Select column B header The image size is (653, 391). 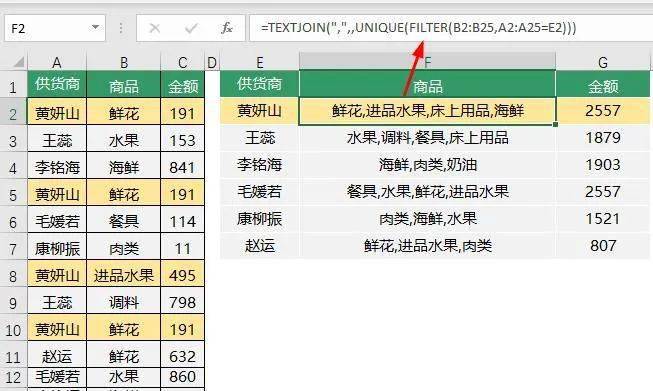[124, 62]
